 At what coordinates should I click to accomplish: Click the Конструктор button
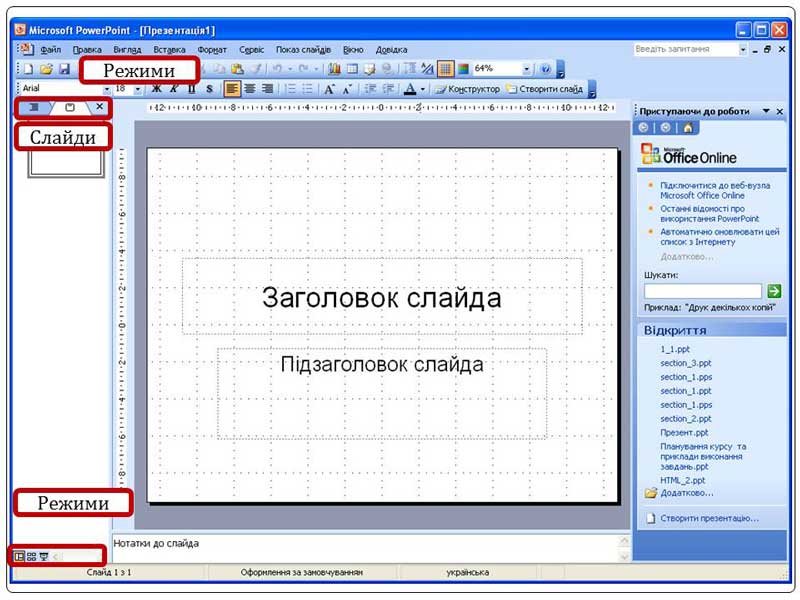pos(467,89)
